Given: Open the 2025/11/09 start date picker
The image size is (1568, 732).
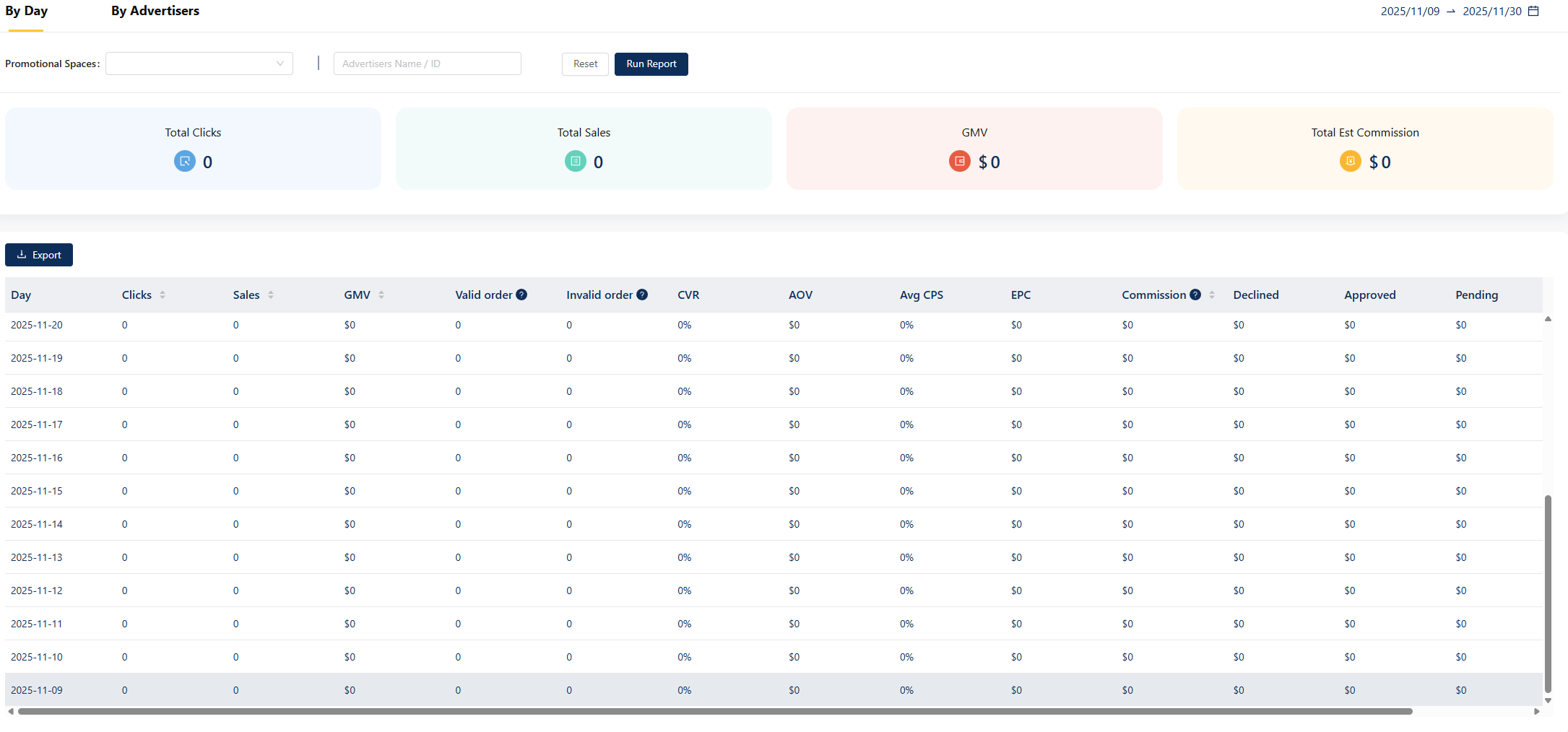Looking at the screenshot, I should 1410,12.
